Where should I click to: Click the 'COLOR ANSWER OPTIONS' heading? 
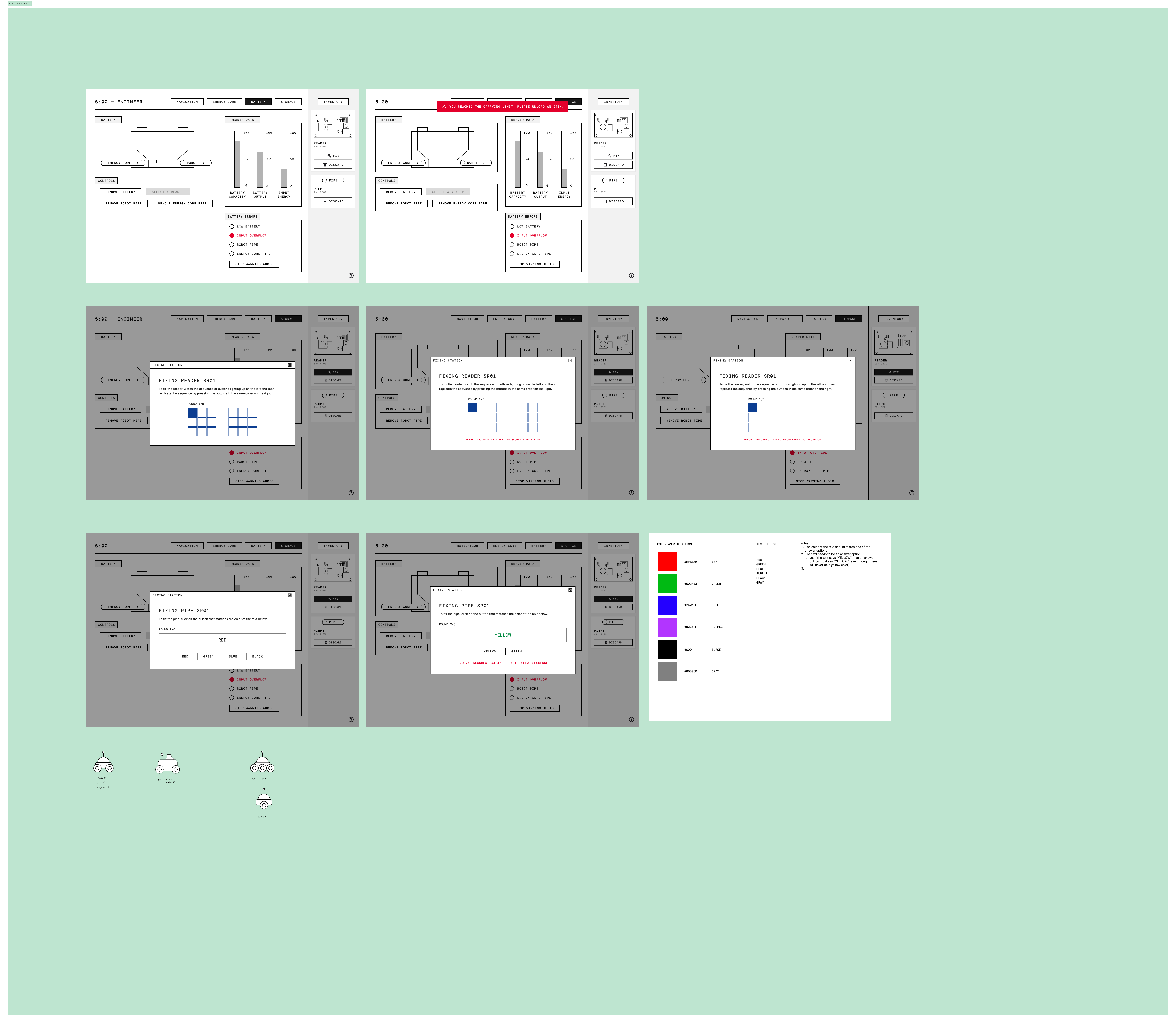[675, 544]
